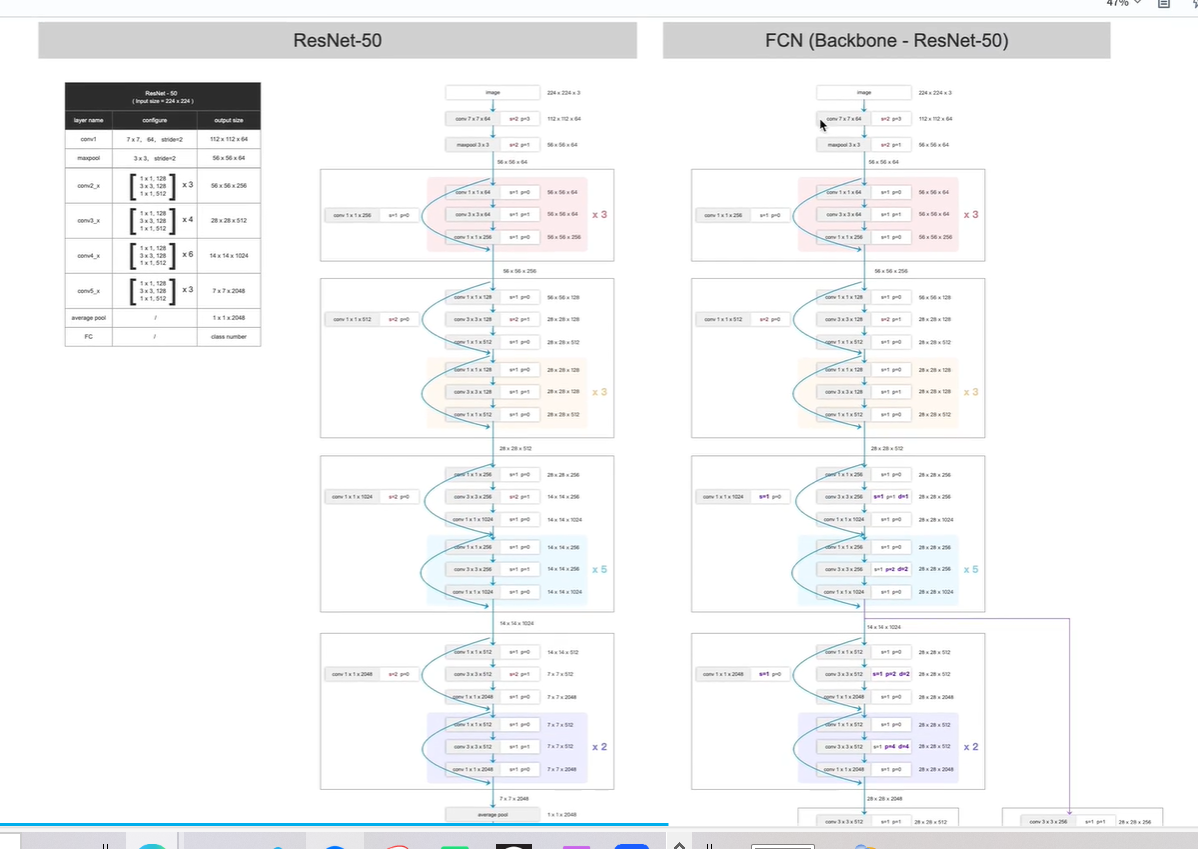The width and height of the screenshot is (1198, 849).
Task: Click "maxpool 3 x 3" box in ResNet-50 diagram
Action: point(473,144)
